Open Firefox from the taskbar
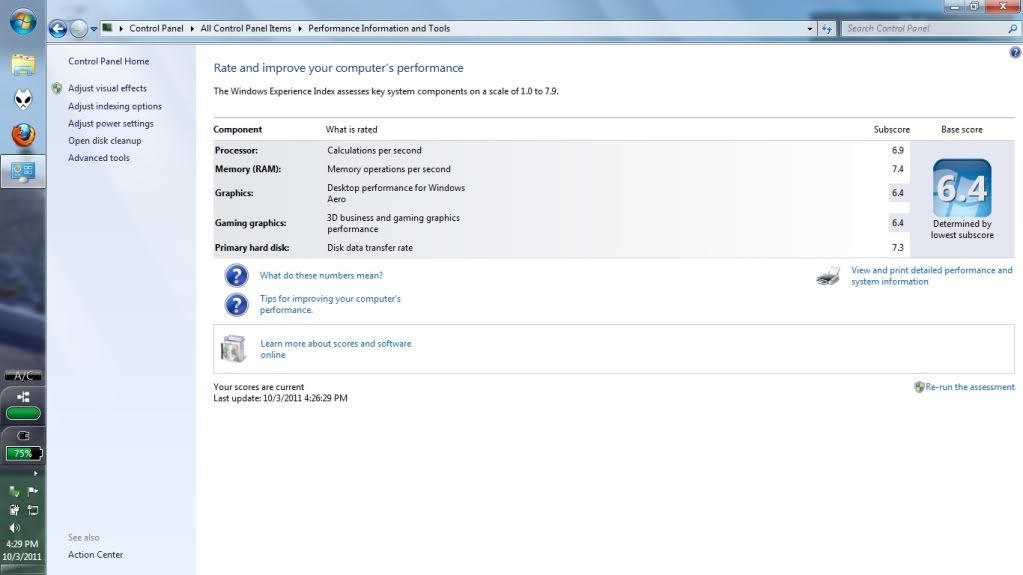This screenshot has height=575, width=1023. tap(23, 135)
